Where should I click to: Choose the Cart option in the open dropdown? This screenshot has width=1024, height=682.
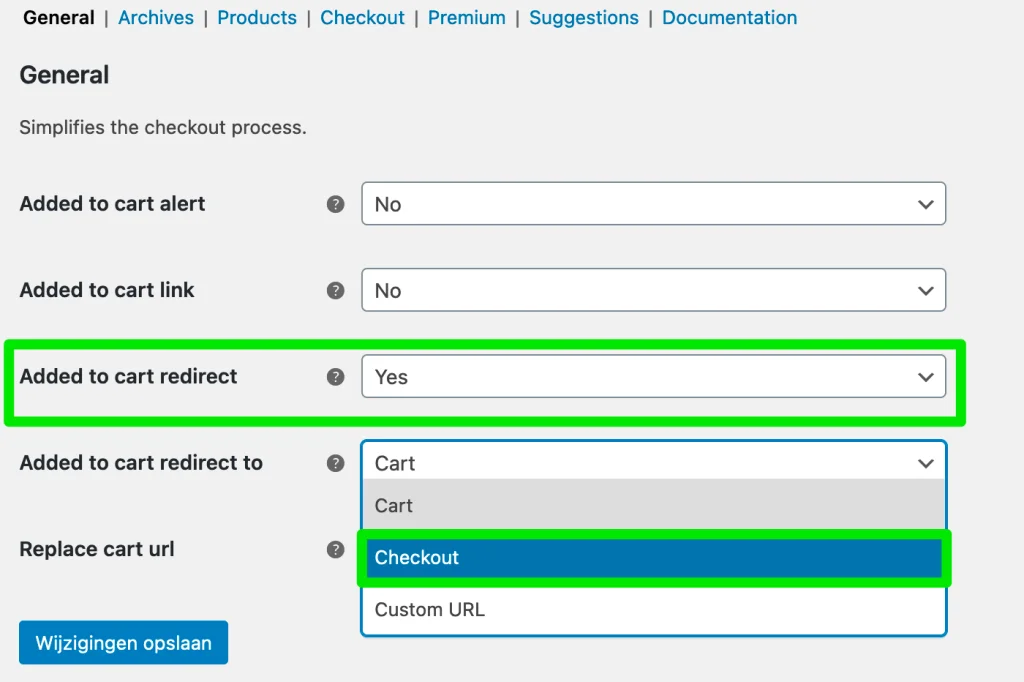653,506
